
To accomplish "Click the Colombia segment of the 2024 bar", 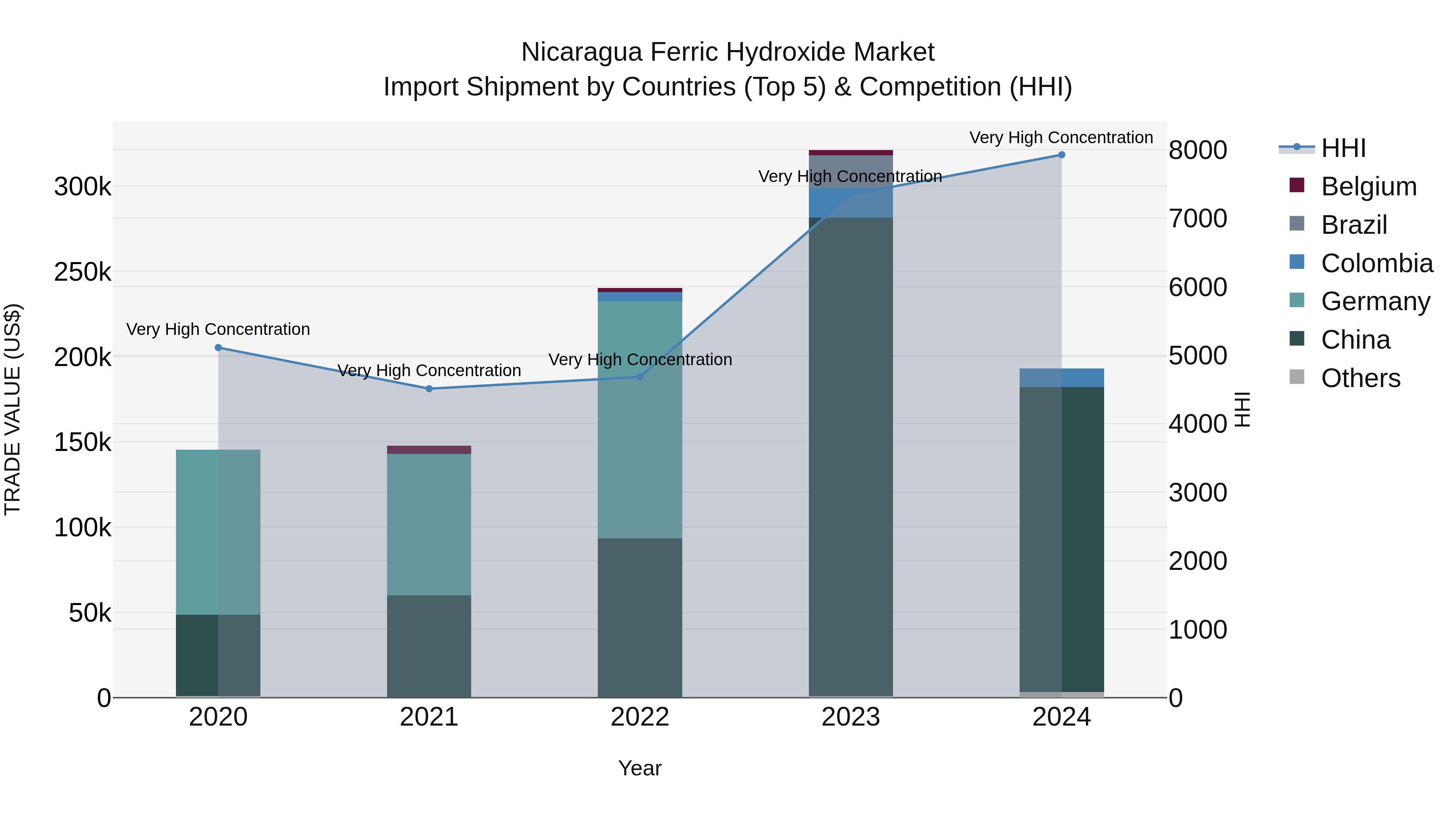I will (x=1062, y=378).
